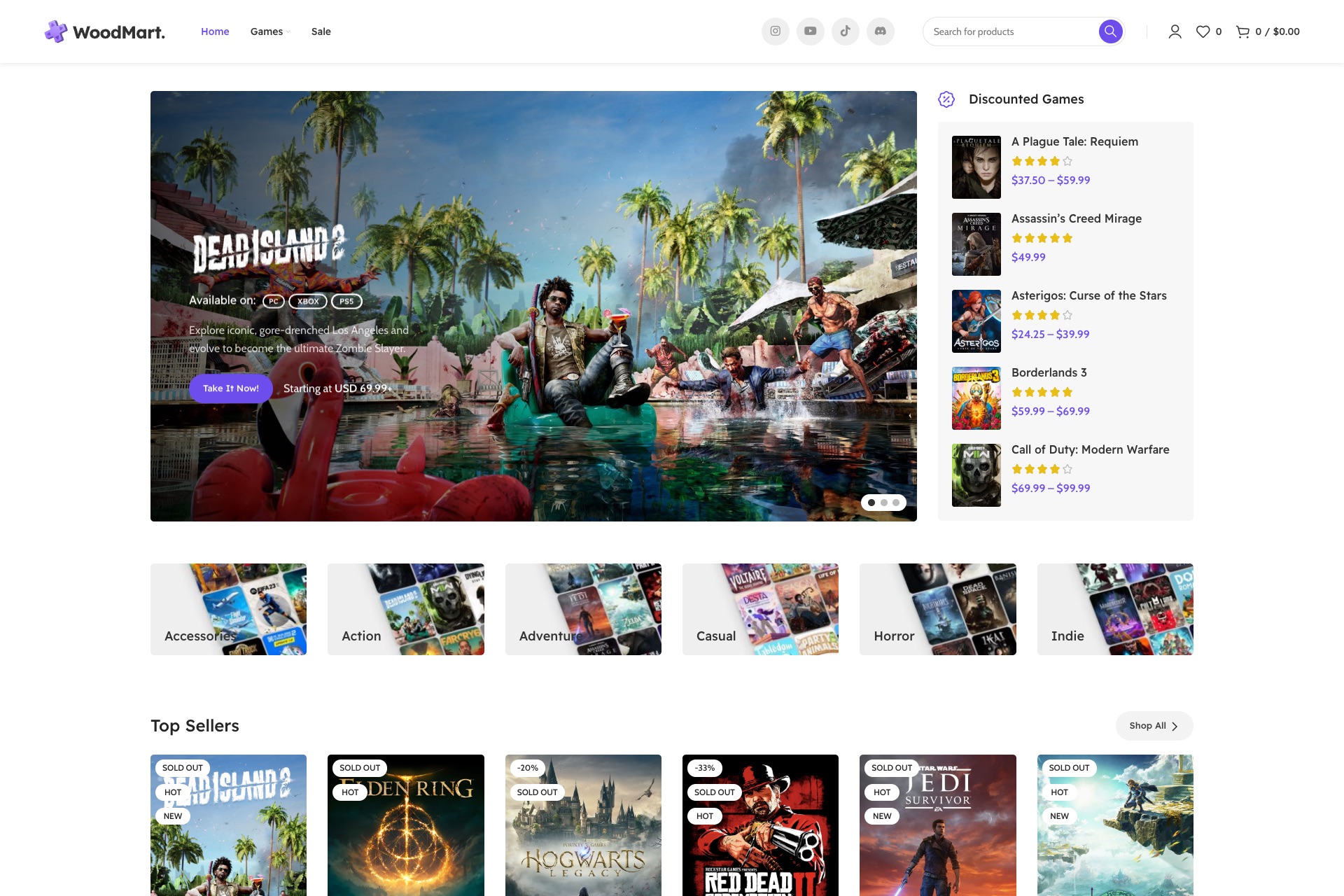Go to the Home menu item
This screenshot has height=896, width=1344.
(x=215, y=31)
